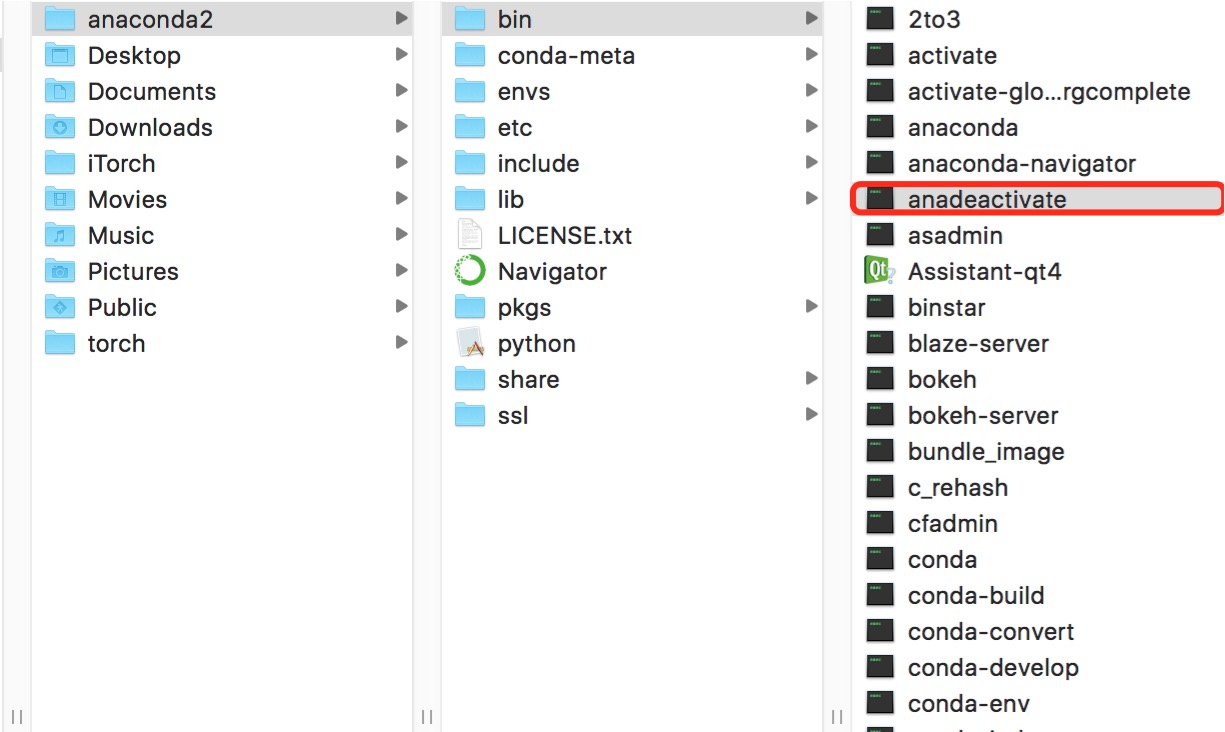The height and width of the screenshot is (732, 1225).
Task: Click the Public folder icon
Action: (x=61, y=307)
